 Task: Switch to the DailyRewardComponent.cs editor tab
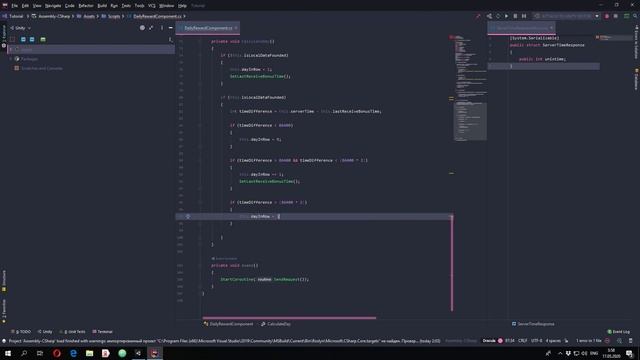[208, 28]
